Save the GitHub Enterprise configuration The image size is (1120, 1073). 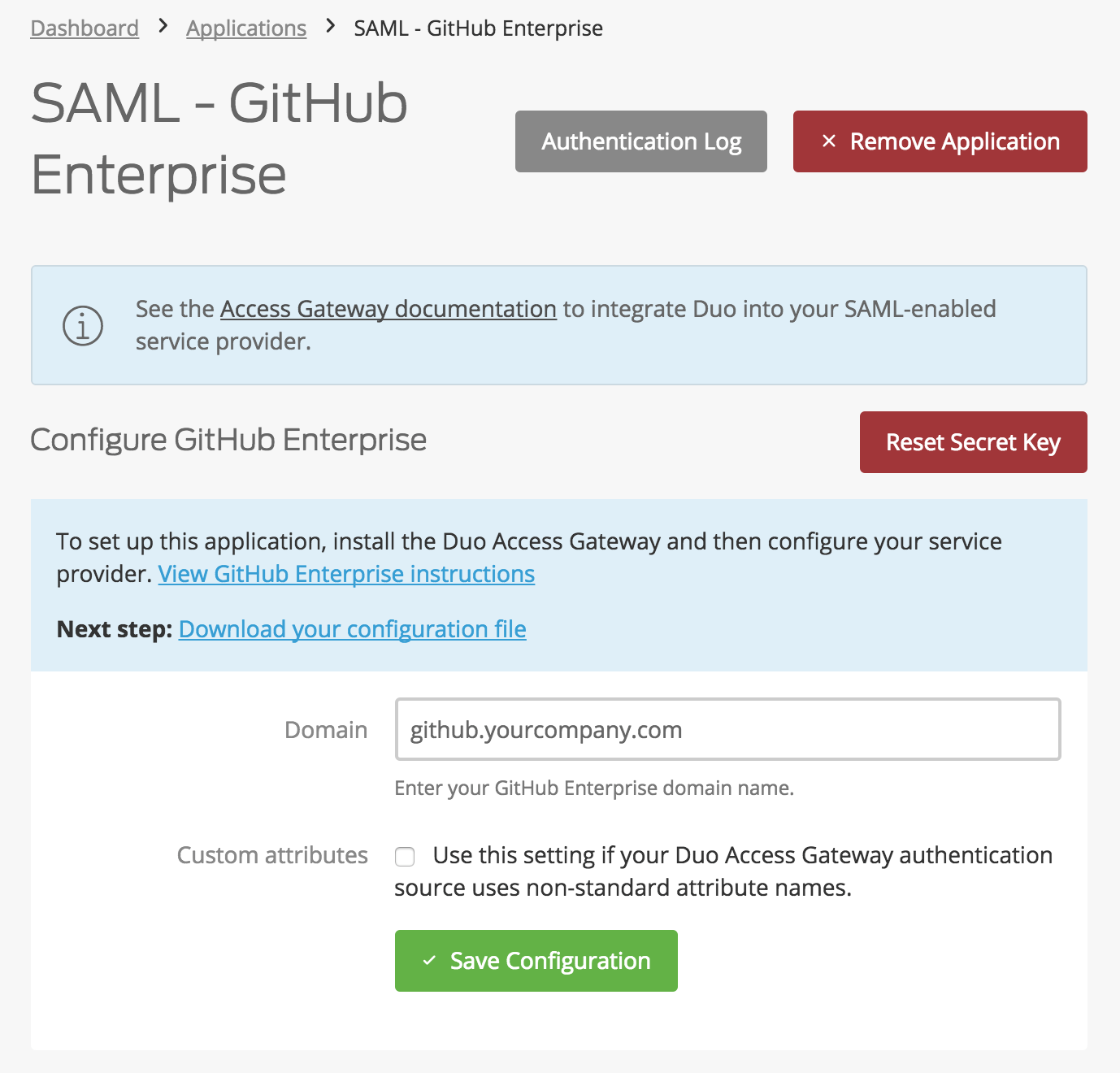coord(536,960)
